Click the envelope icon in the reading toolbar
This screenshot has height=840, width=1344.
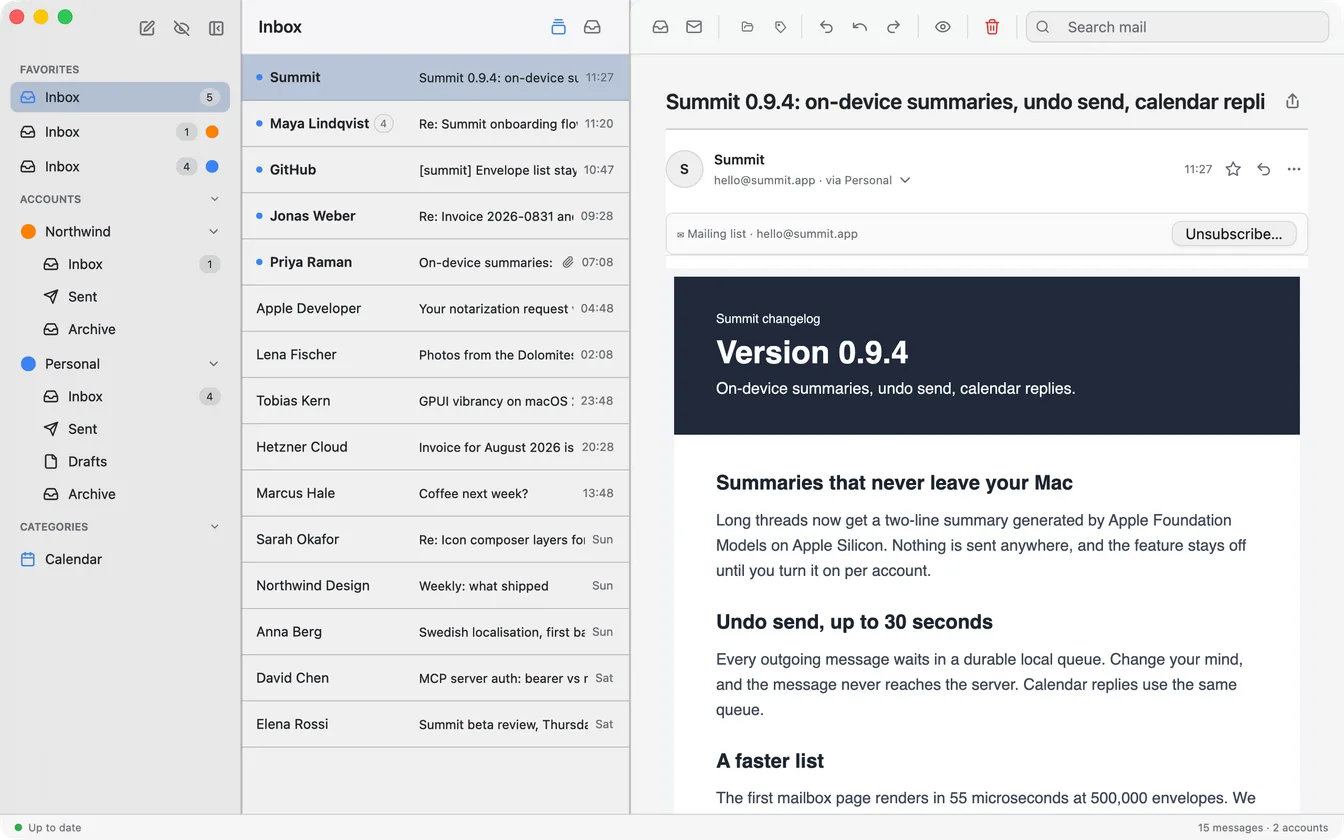694,27
